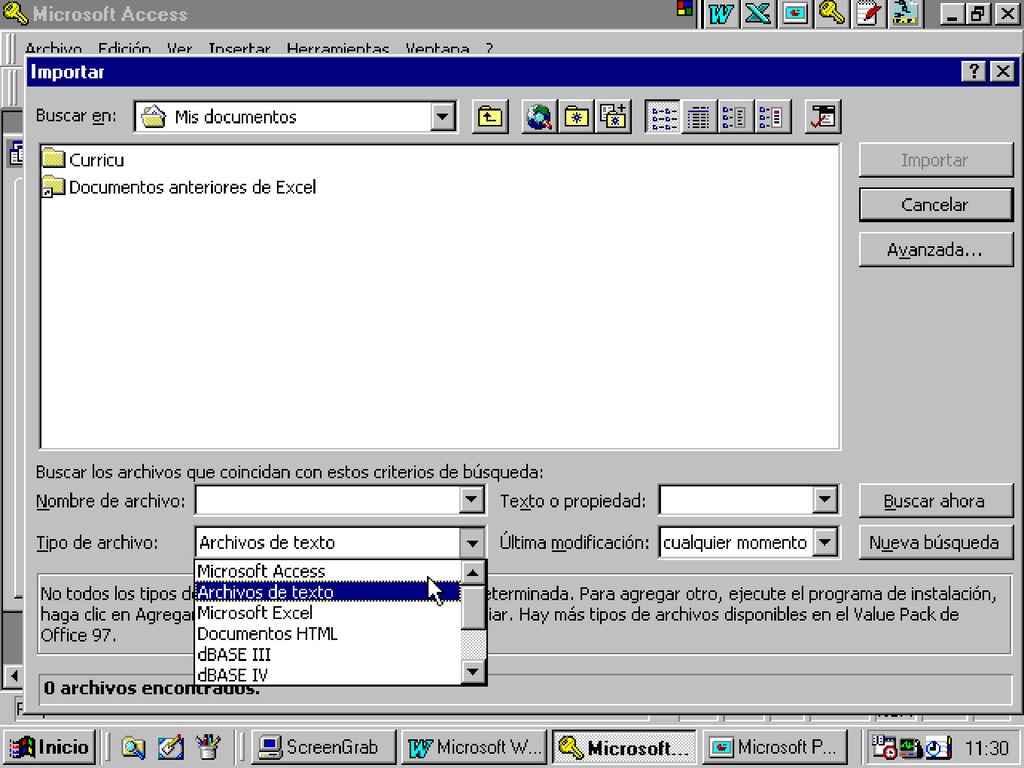
Task: Click the file type list scrollbar thumb
Action: pos(472,607)
